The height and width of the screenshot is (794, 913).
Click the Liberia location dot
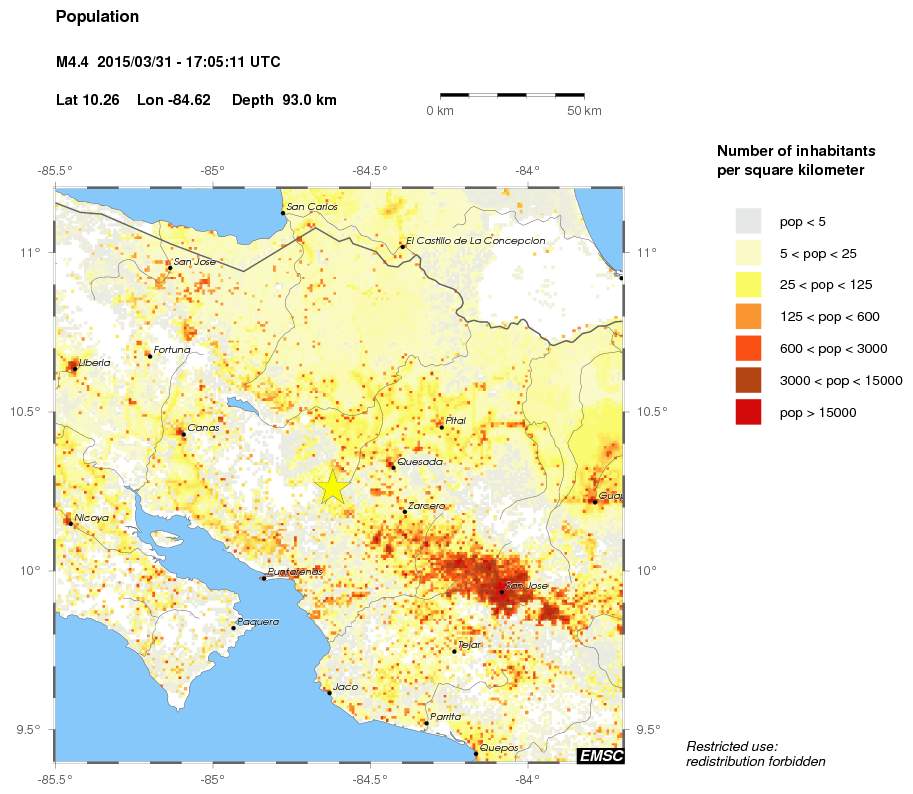pos(73,367)
